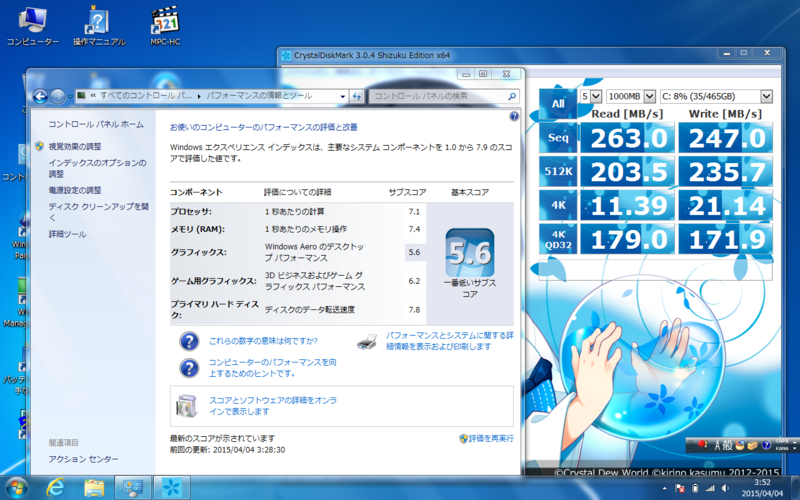
Task: Click the 512K write value 235.7
Action: point(726,171)
